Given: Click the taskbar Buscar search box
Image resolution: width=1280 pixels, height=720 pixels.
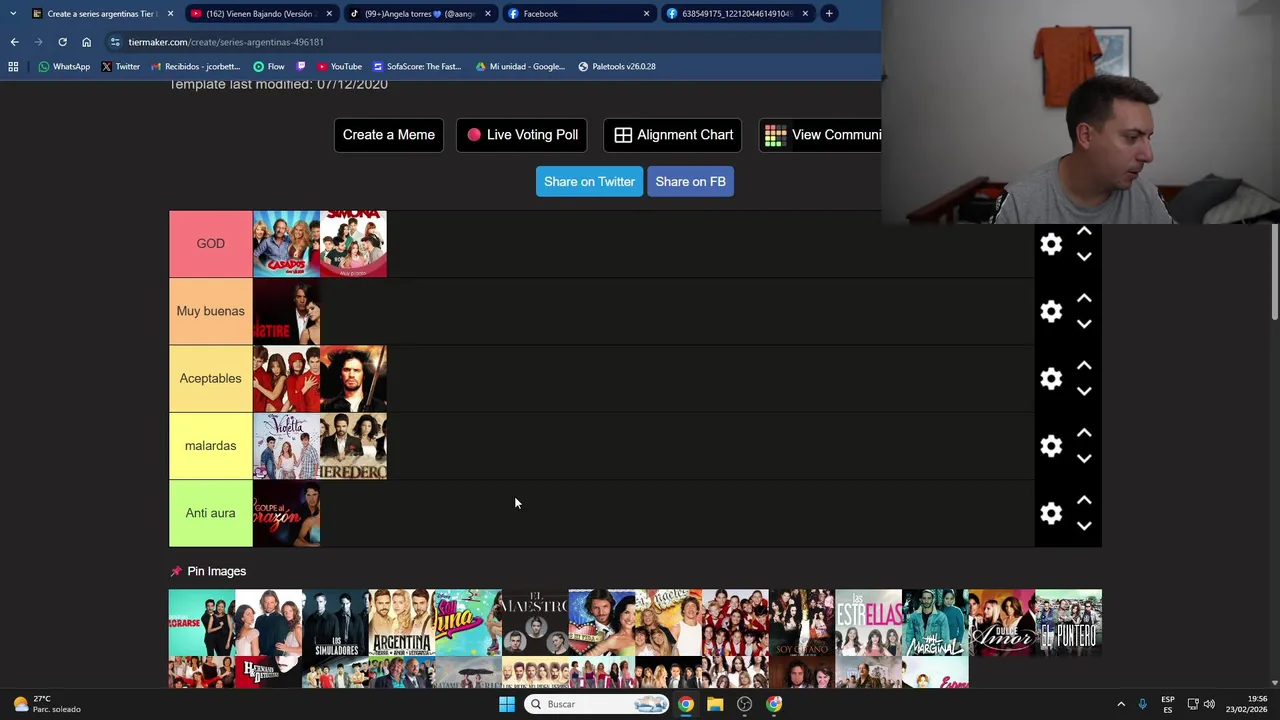Looking at the screenshot, I should point(598,704).
